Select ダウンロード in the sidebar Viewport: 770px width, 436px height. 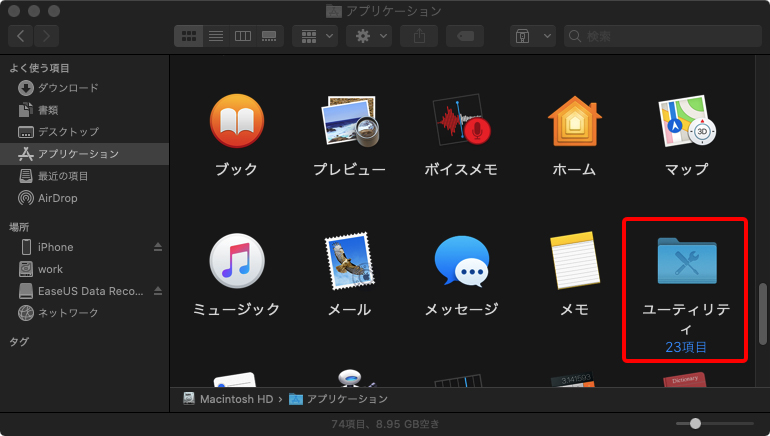[x=67, y=88]
